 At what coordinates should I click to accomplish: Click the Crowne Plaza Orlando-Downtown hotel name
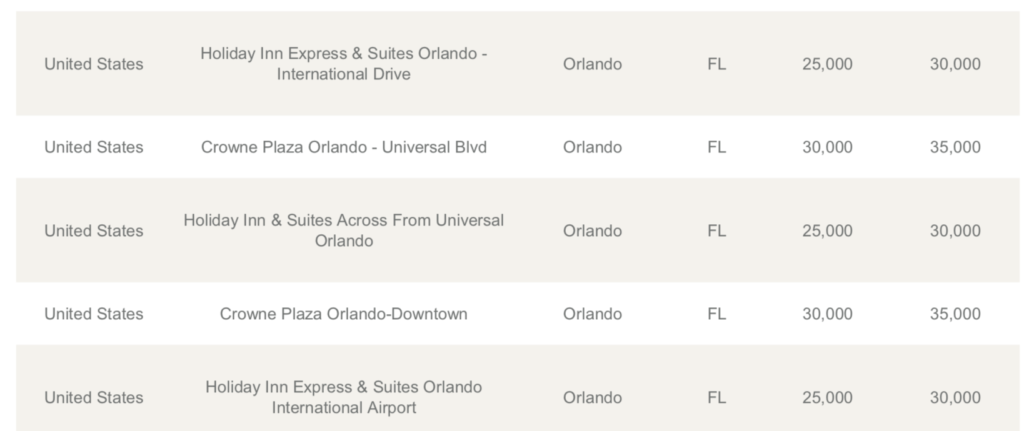pyautogui.click(x=344, y=313)
